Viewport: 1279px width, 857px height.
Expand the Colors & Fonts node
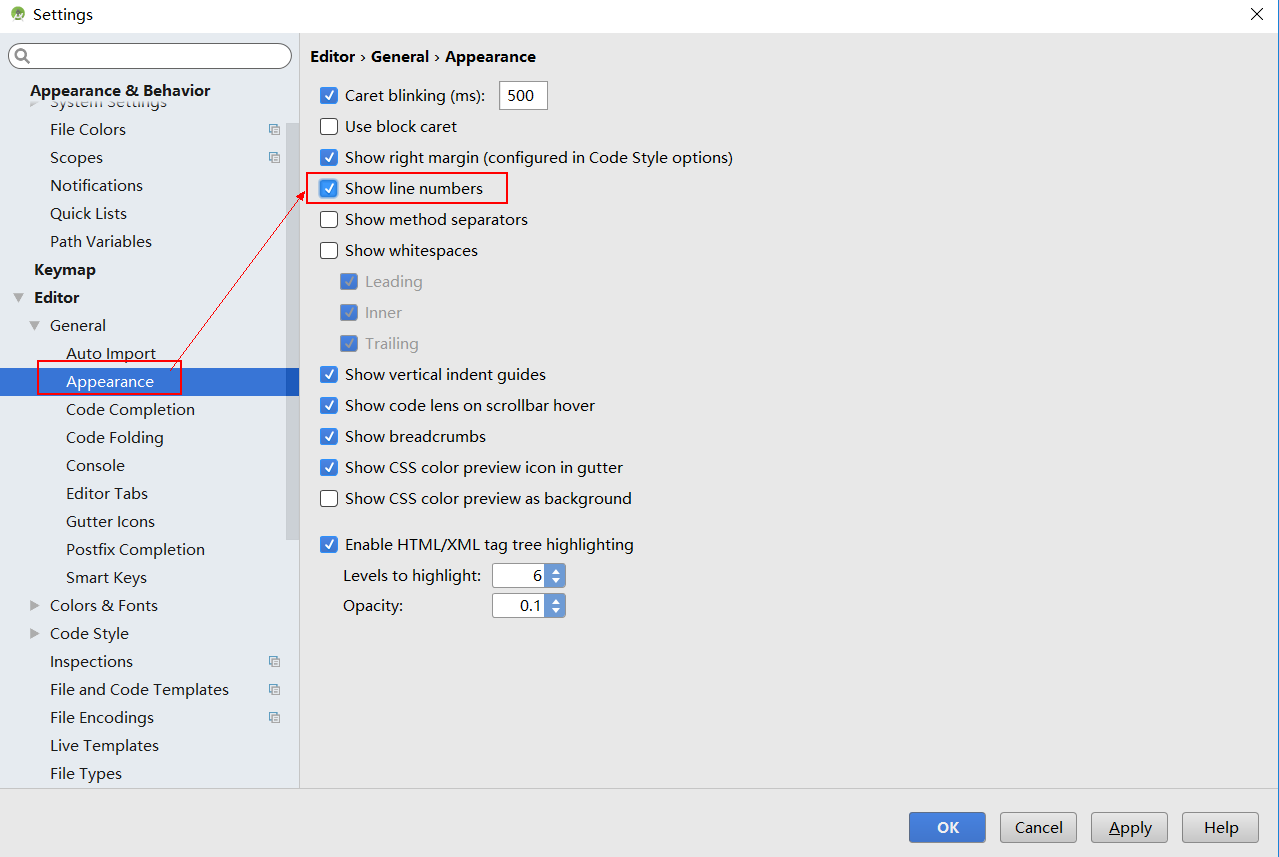point(35,606)
